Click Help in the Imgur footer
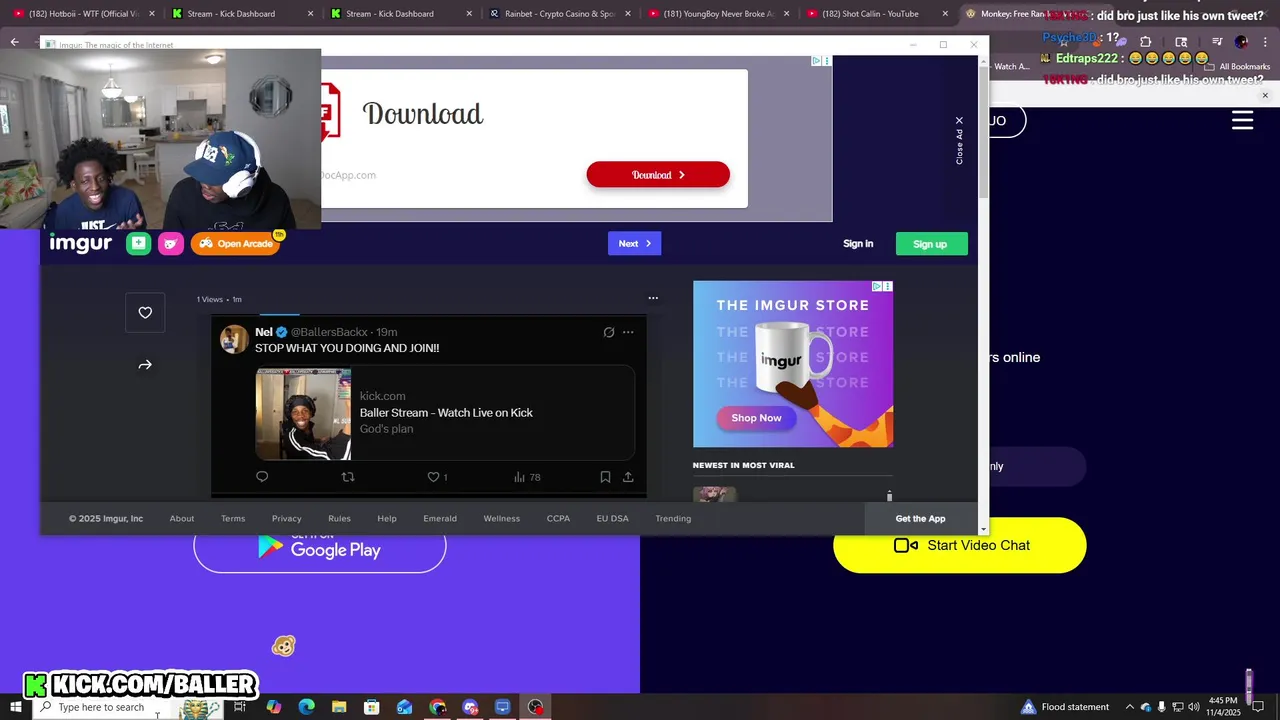The width and height of the screenshot is (1280, 720). click(387, 518)
